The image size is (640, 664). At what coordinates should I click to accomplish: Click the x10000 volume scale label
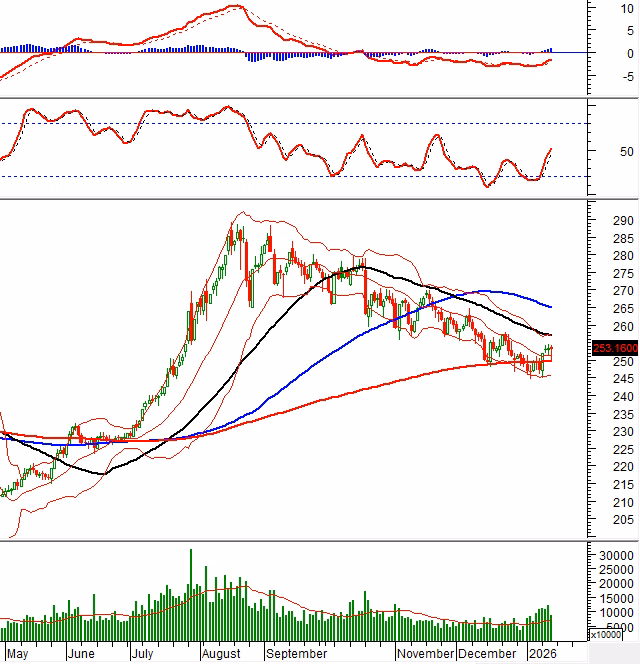click(x=605, y=634)
